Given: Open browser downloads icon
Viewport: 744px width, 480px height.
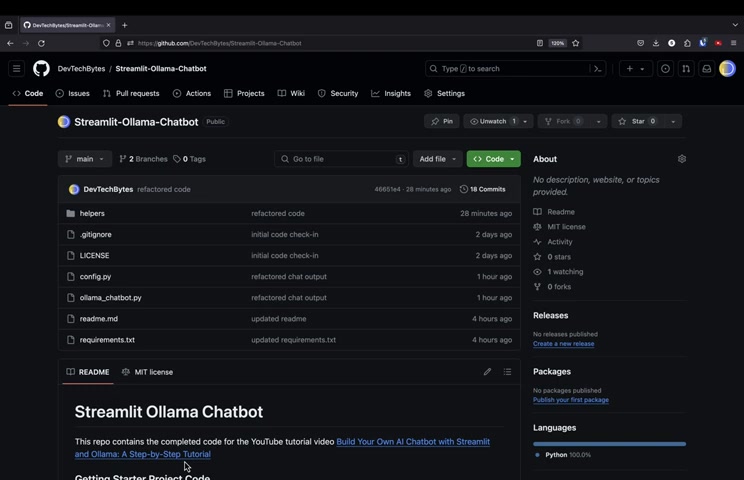Looking at the screenshot, I should pos(656,43).
